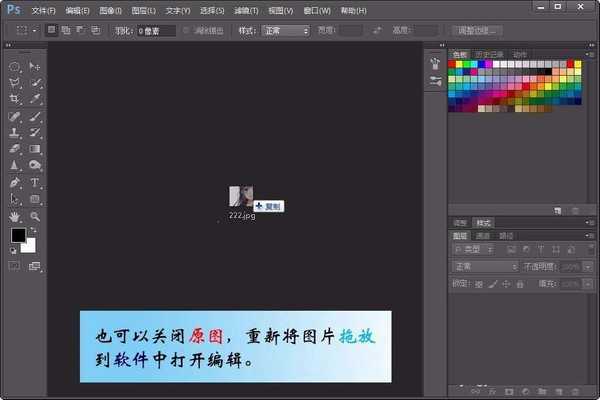Open the blend mode 正常 dropdown

[485, 267]
